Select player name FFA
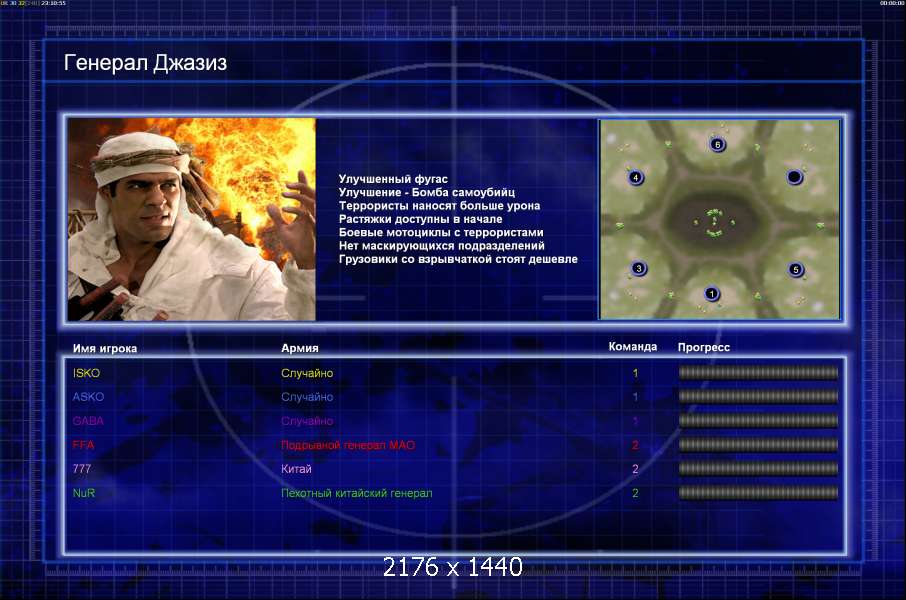This screenshot has width=906, height=600. pos(83,445)
